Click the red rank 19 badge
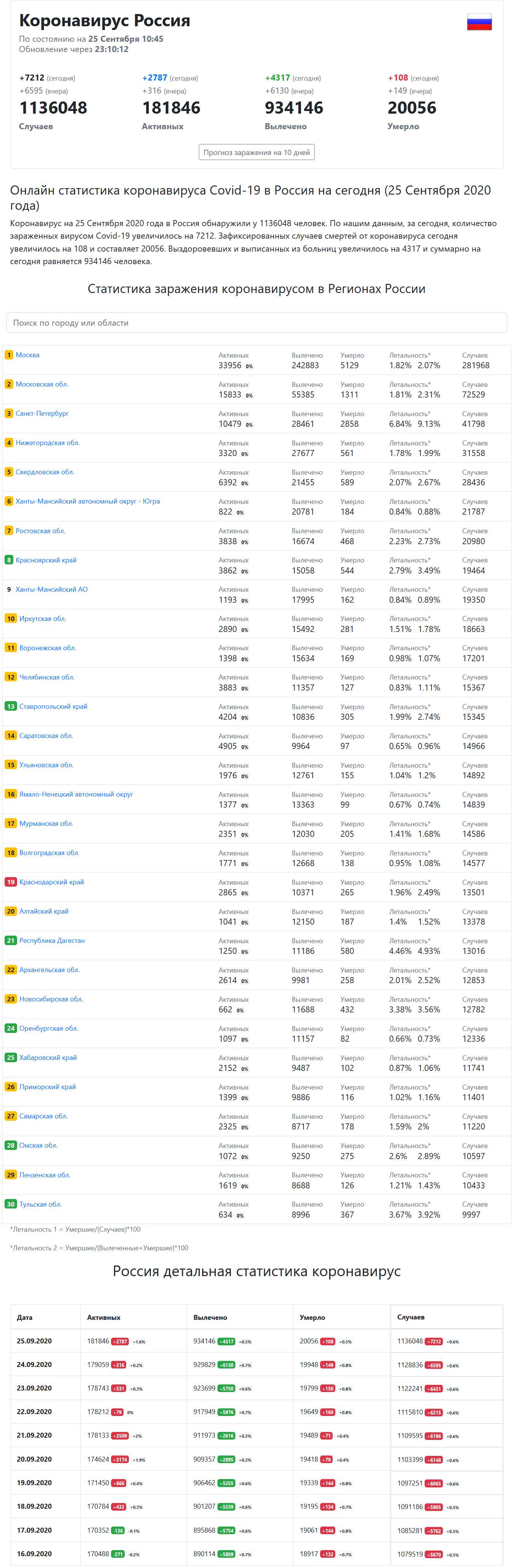Viewport: 514px width, 1568px height. pos(10,882)
